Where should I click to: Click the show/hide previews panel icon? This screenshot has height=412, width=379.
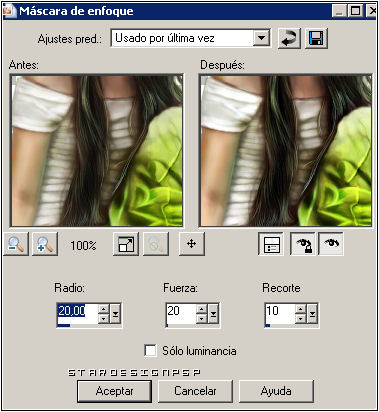(271, 244)
